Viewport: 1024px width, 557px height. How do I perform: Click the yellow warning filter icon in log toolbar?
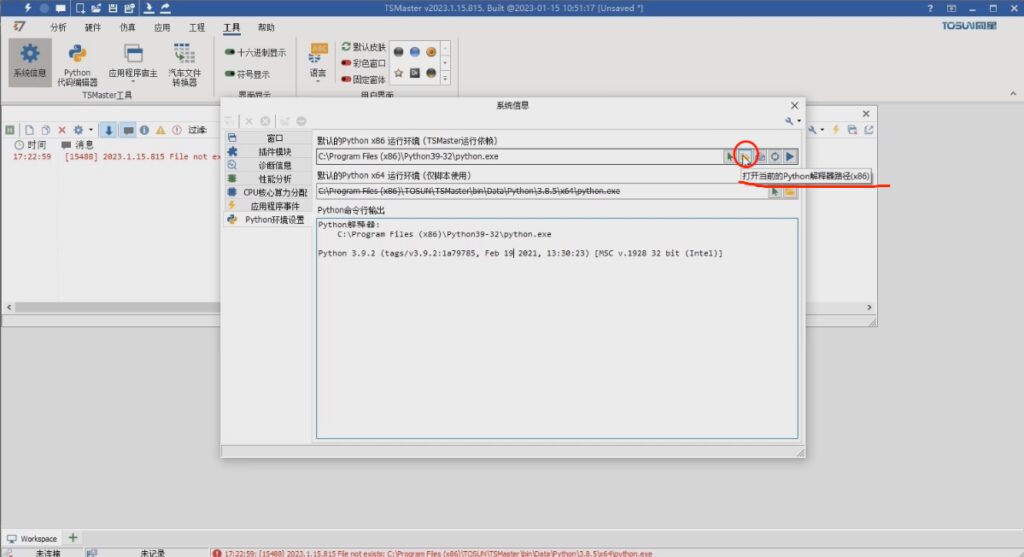coord(160,130)
